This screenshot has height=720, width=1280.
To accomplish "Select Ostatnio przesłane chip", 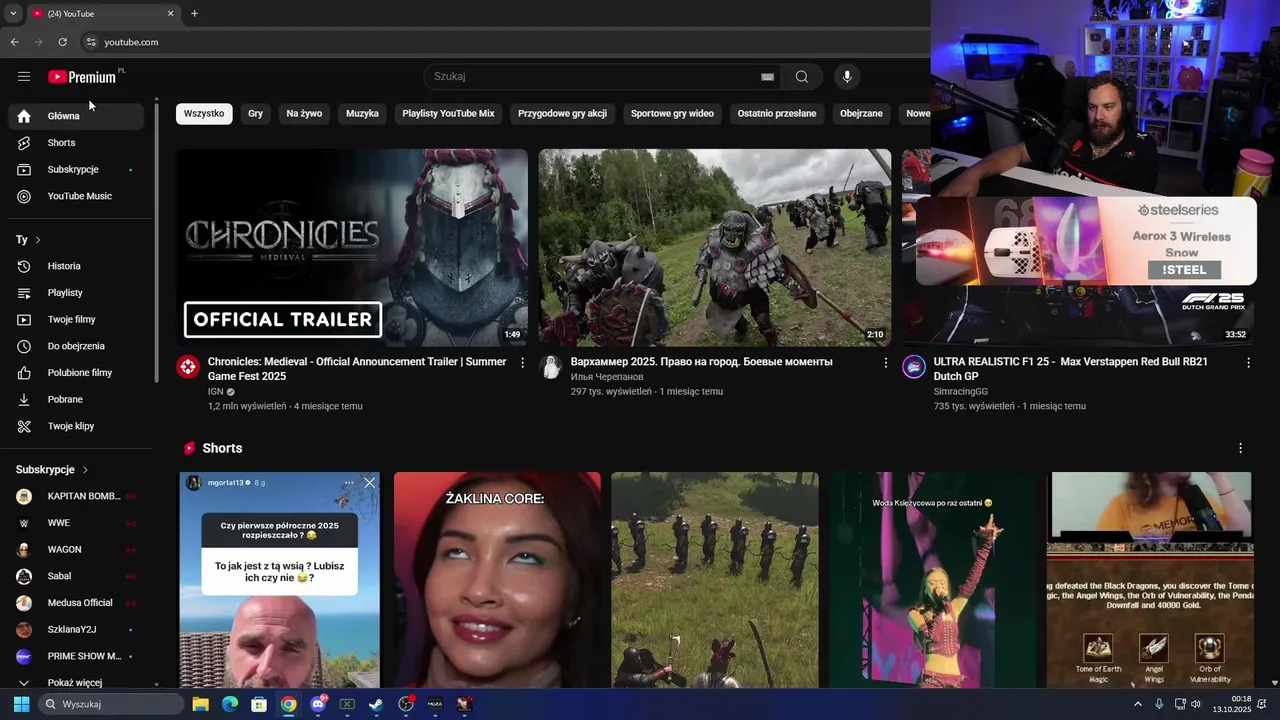I will [x=777, y=114].
